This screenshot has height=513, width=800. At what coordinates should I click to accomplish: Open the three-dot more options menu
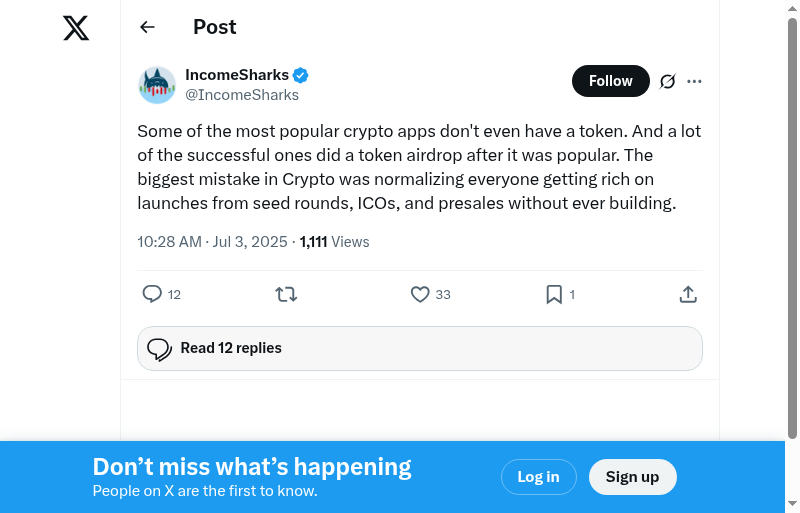point(695,81)
